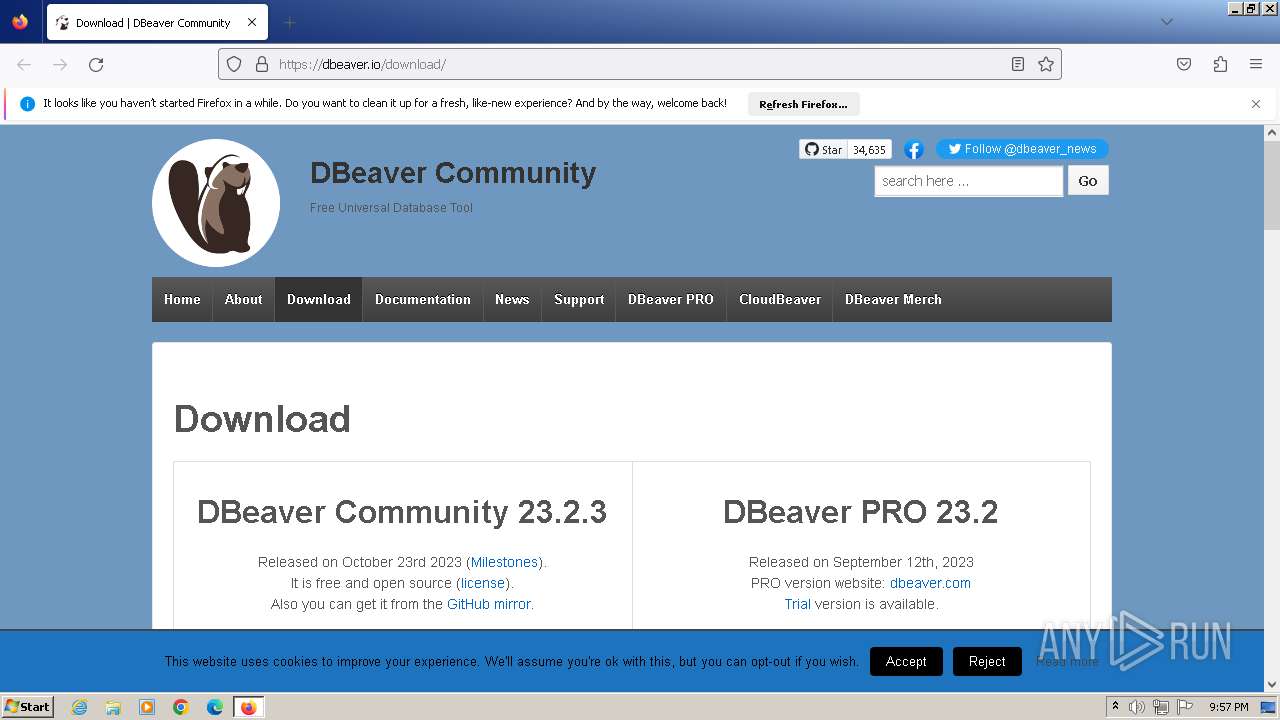Select the Firefox taskbar button
Viewport: 1280px width, 720px height.
coord(248,707)
